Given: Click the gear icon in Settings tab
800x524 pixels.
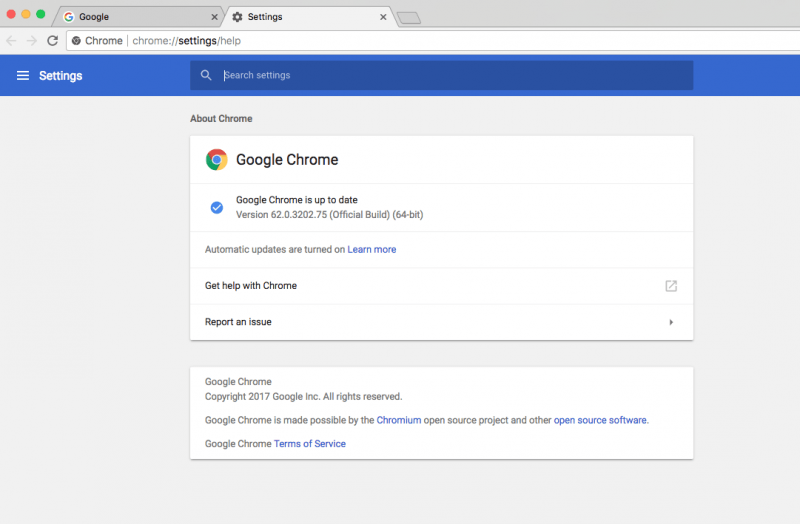Looking at the screenshot, I should click(x=237, y=17).
